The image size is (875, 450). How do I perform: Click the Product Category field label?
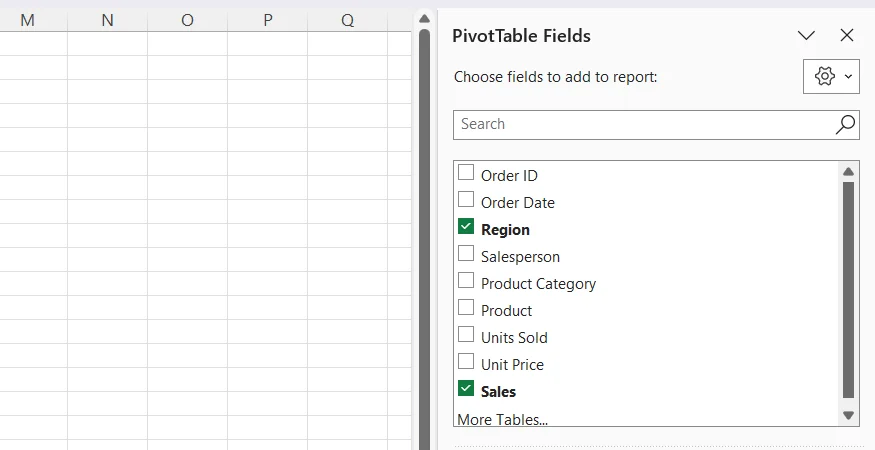pos(539,284)
